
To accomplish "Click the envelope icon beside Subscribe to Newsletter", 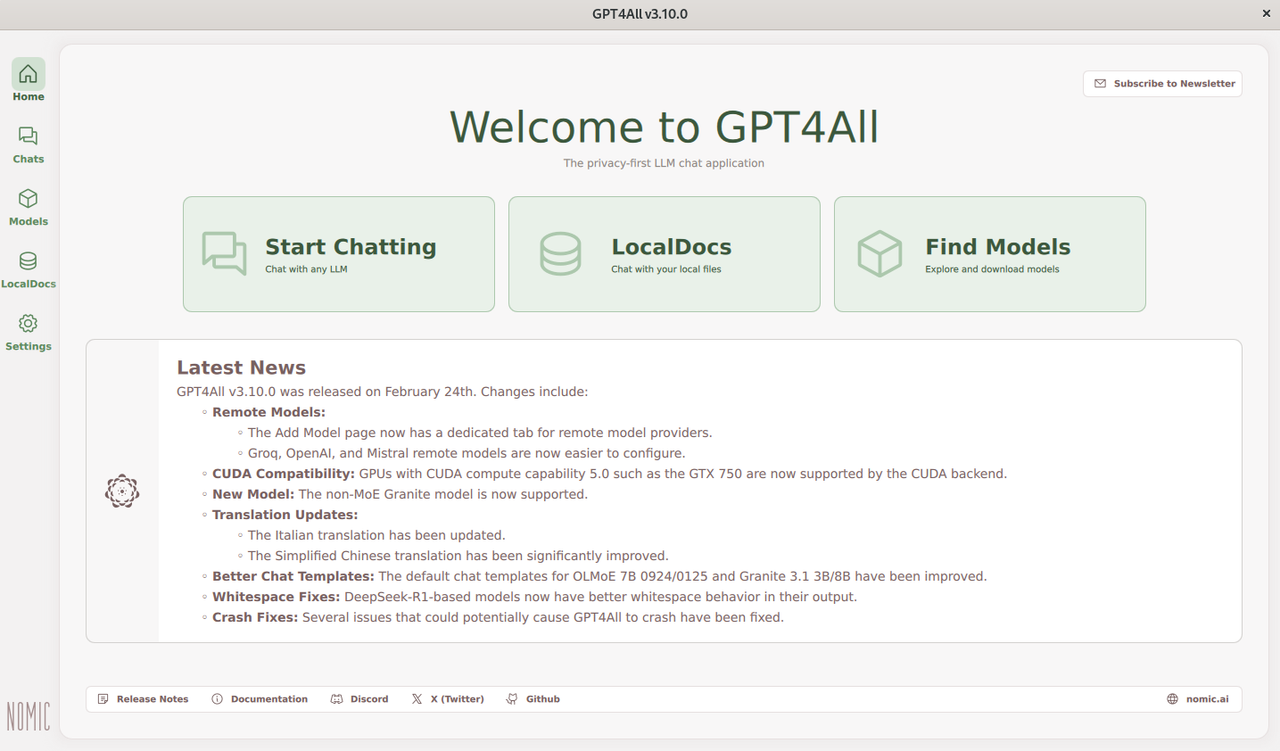I will pyautogui.click(x=1100, y=84).
